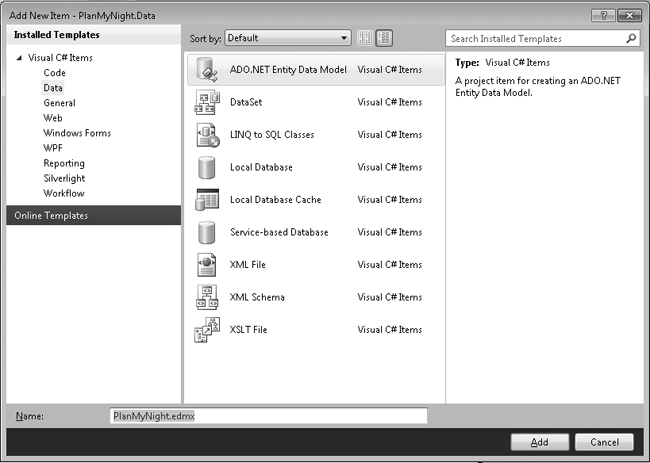Cancel the Add New Item dialog
This screenshot has height=463, width=650.
tap(604, 442)
